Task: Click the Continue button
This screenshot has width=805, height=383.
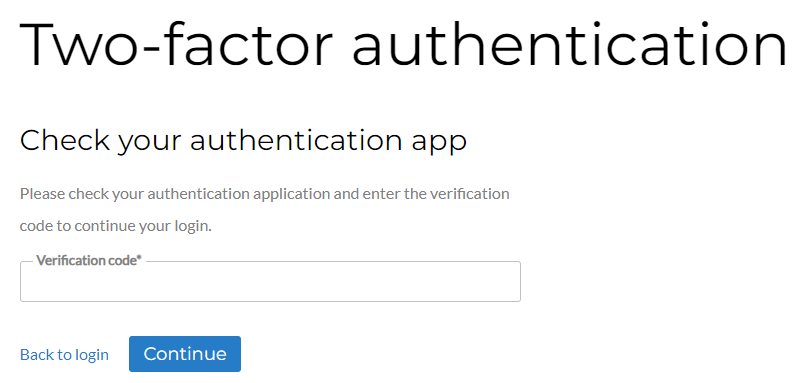Action: (185, 354)
